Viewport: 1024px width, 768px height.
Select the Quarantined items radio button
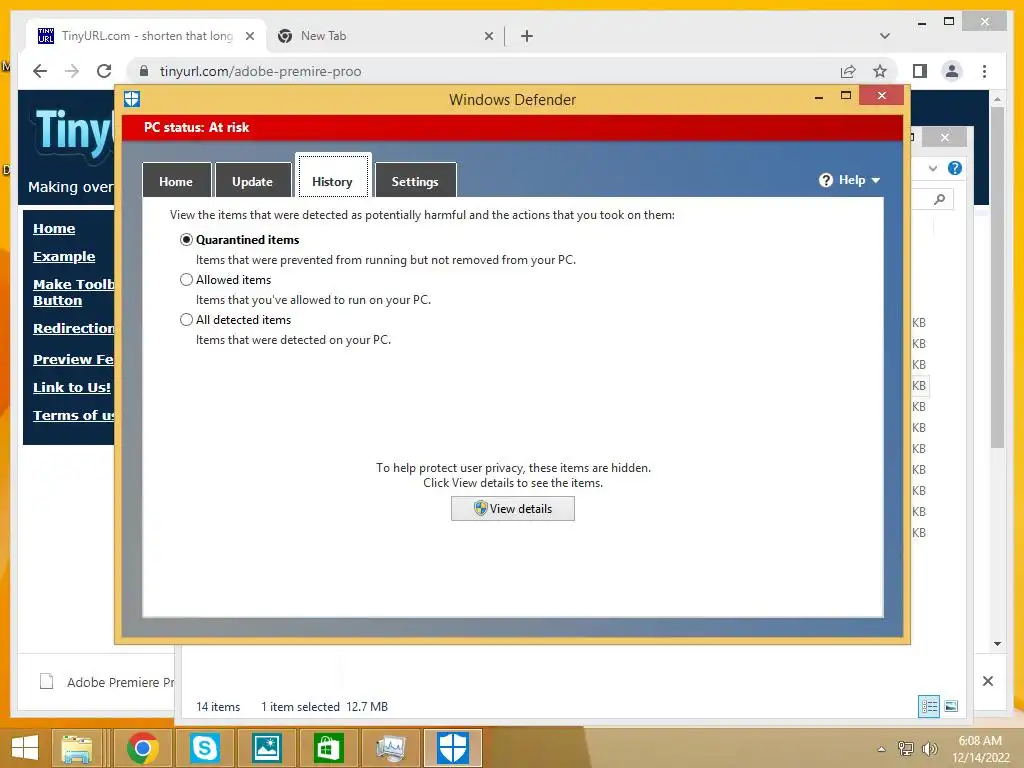[186, 240]
